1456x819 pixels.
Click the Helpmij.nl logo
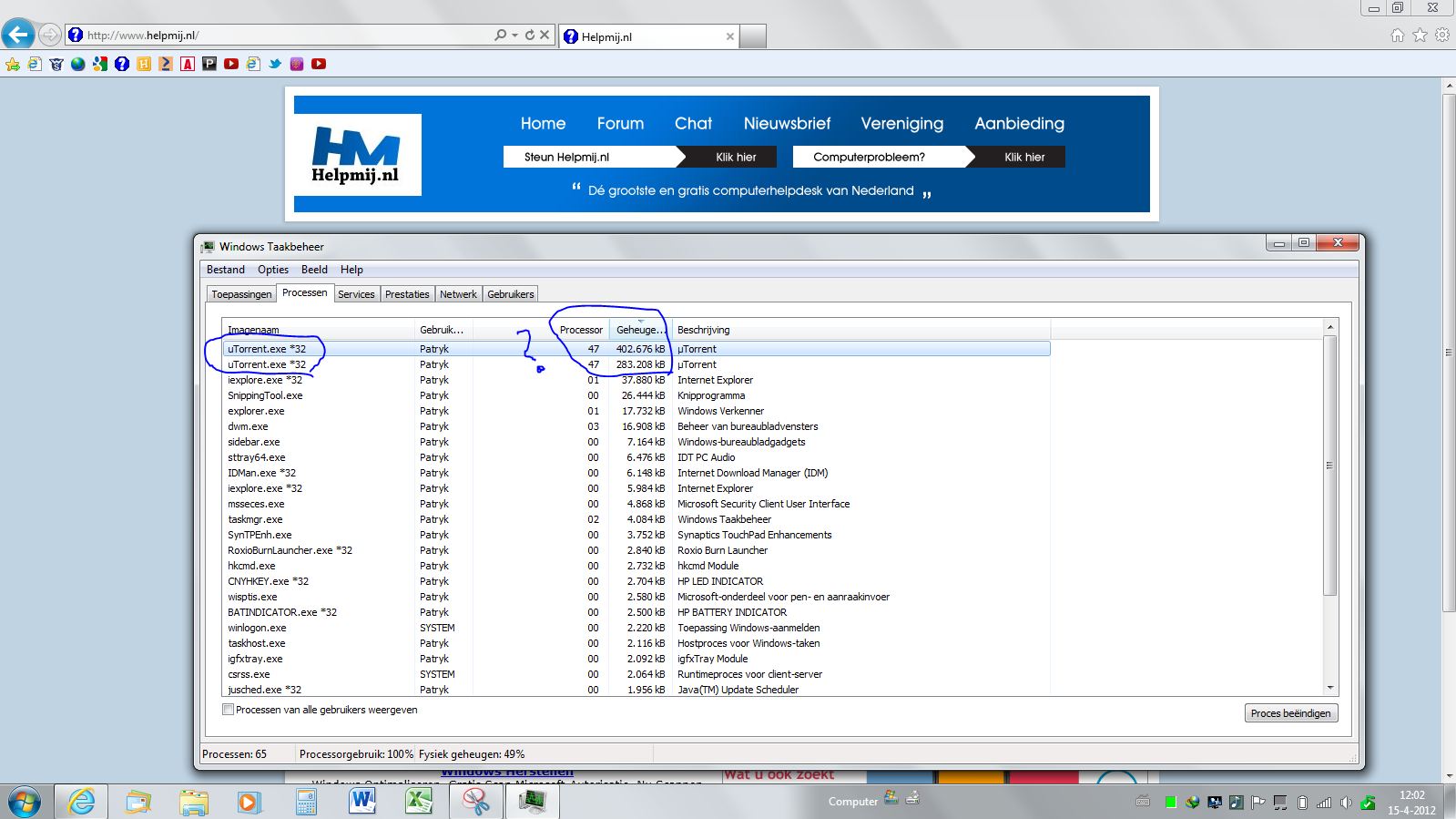[x=358, y=155]
